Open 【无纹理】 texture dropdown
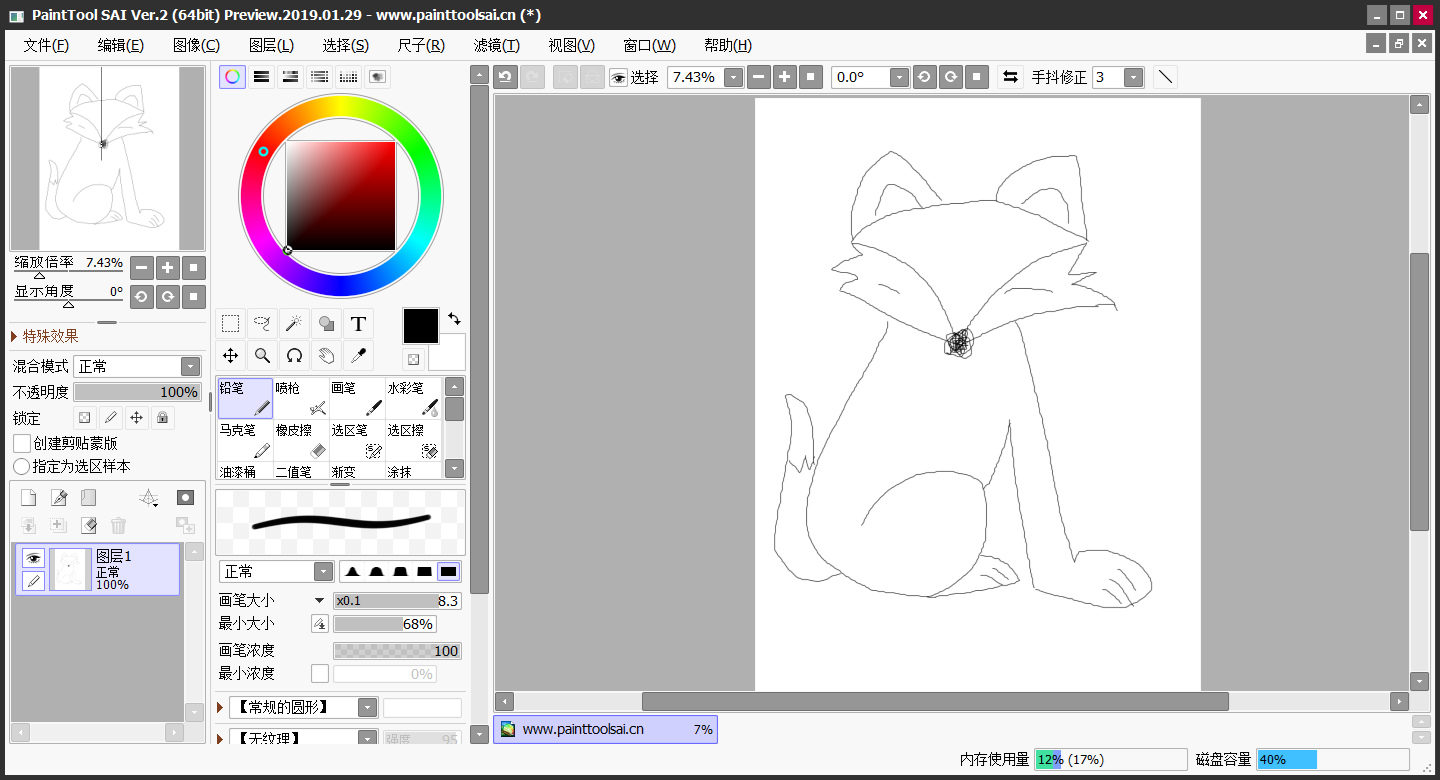 368,738
